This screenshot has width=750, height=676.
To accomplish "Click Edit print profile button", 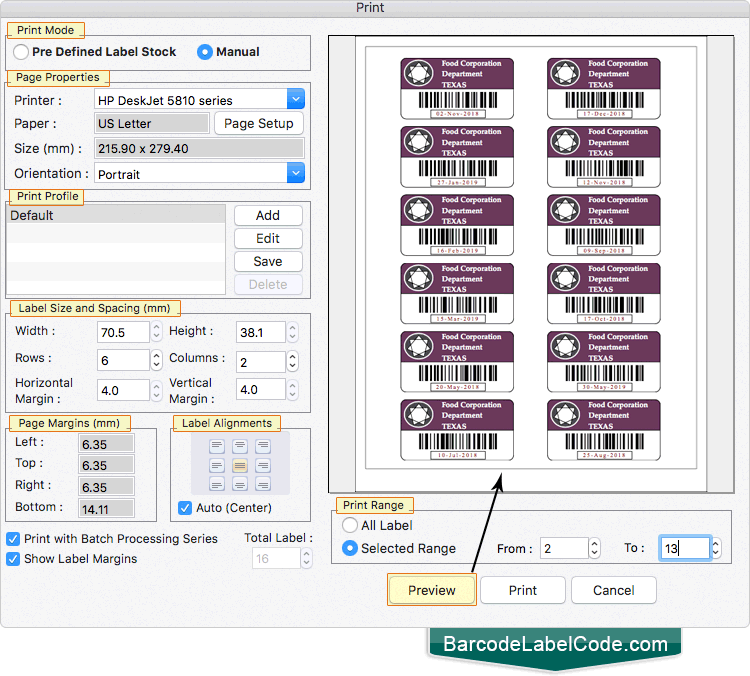I will pyautogui.click(x=268, y=238).
